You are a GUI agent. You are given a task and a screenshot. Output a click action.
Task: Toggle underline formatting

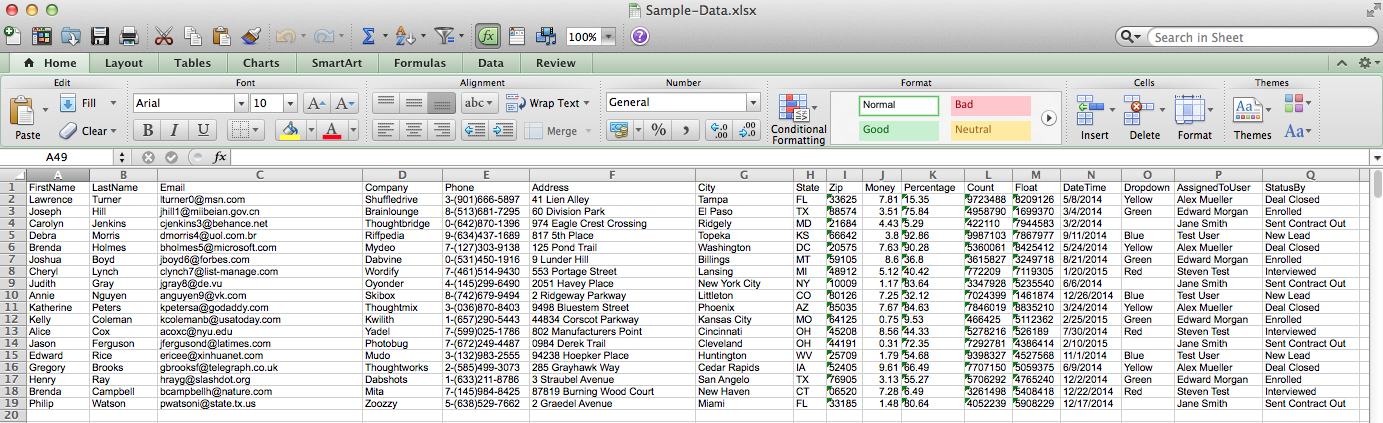click(204, 129)
